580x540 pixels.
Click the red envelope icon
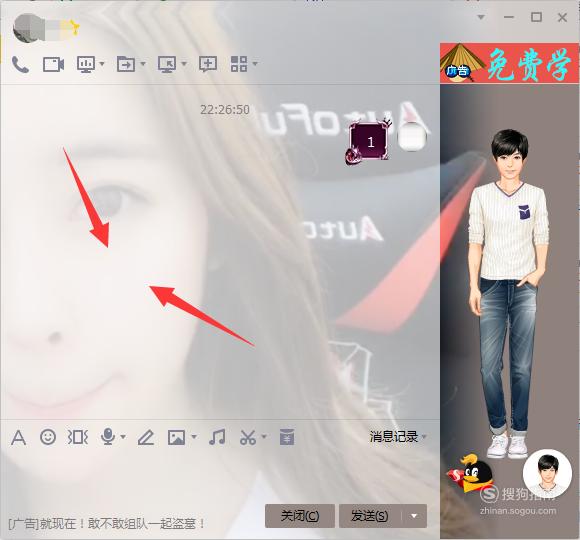[287, 437]
